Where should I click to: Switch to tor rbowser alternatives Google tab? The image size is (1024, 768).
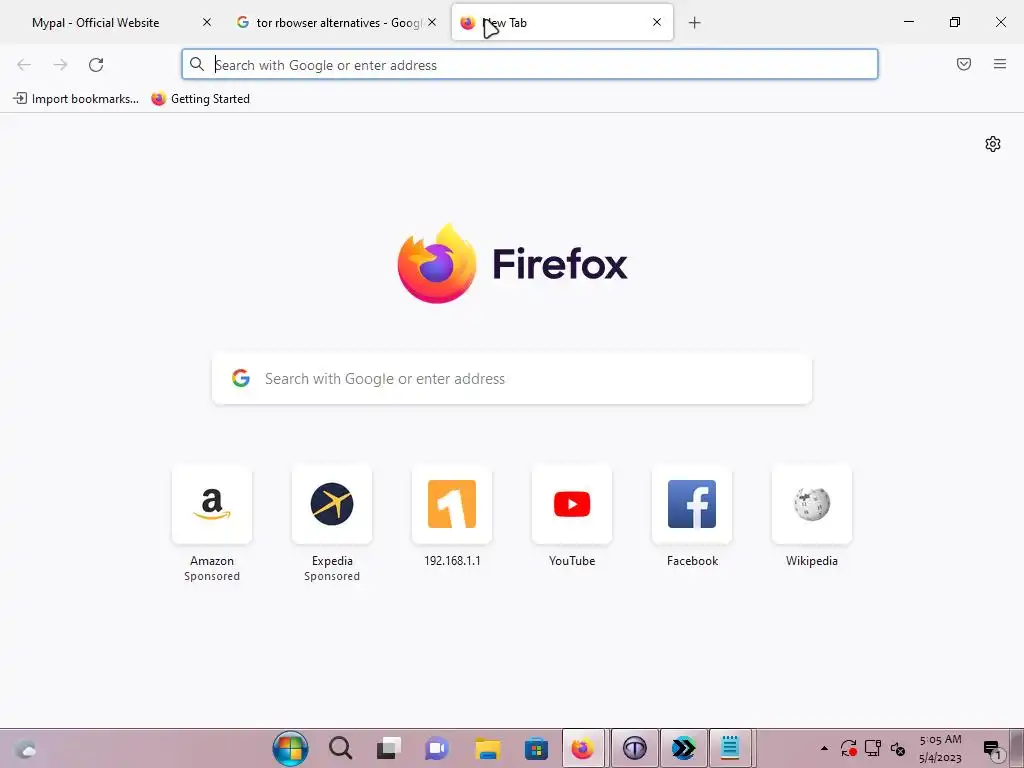pos(338,23)
